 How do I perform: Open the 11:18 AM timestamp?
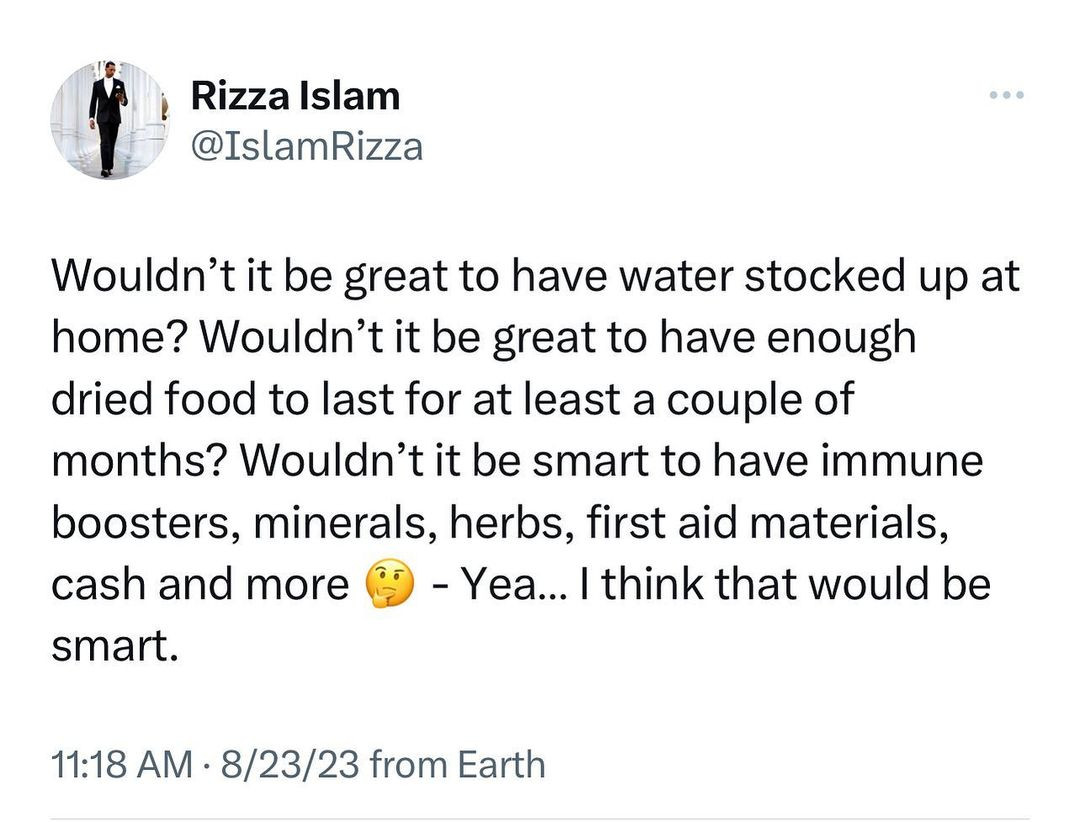pos(120,765)
